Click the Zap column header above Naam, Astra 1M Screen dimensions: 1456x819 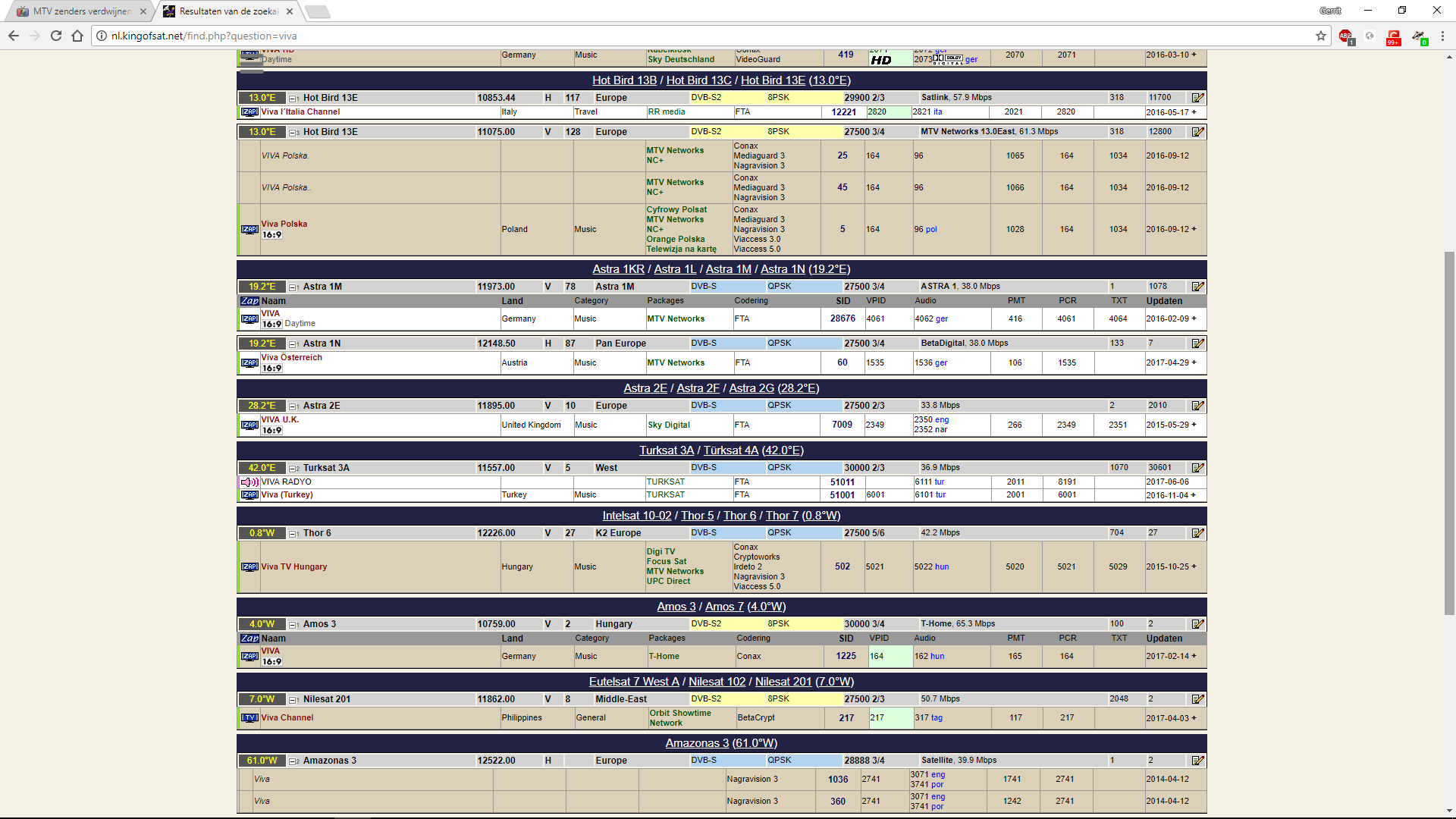[249, 301]
